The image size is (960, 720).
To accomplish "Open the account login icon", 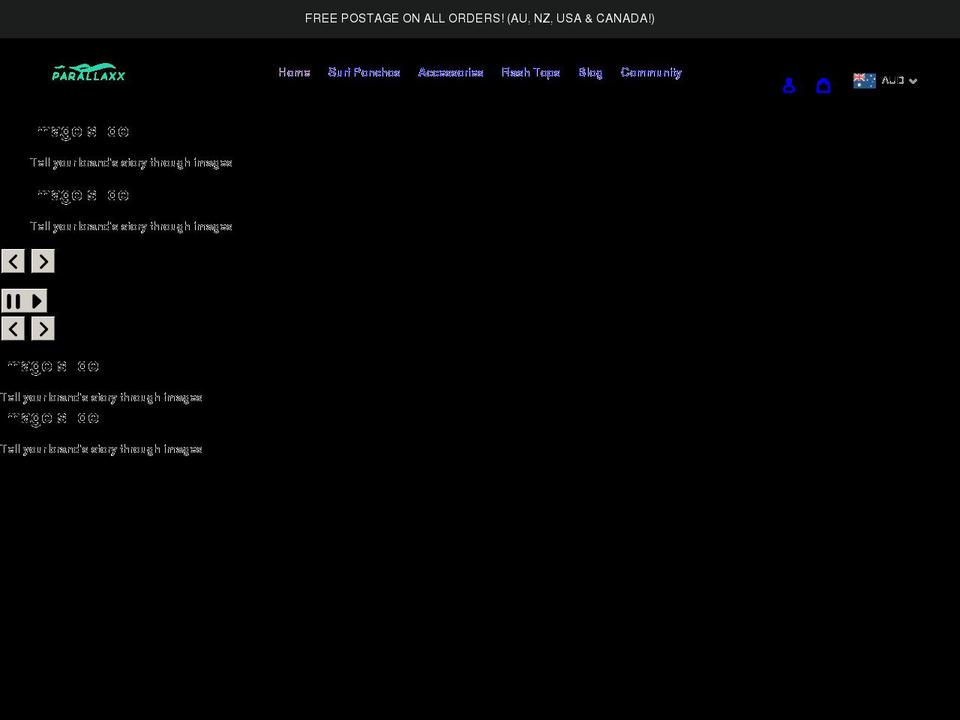I will pos(789,86).
